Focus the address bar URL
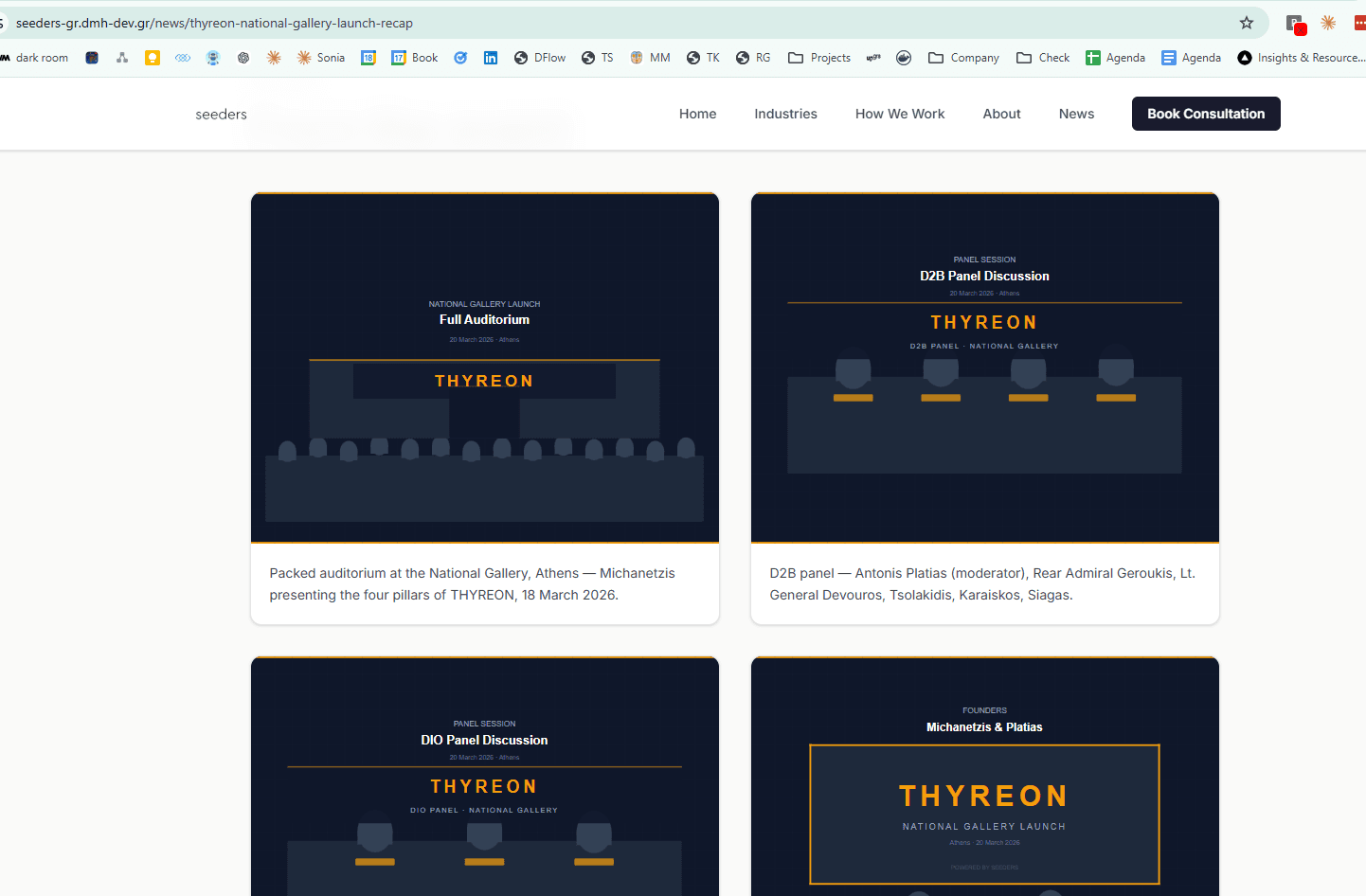 pyautogui.click(x=214, y=23)
